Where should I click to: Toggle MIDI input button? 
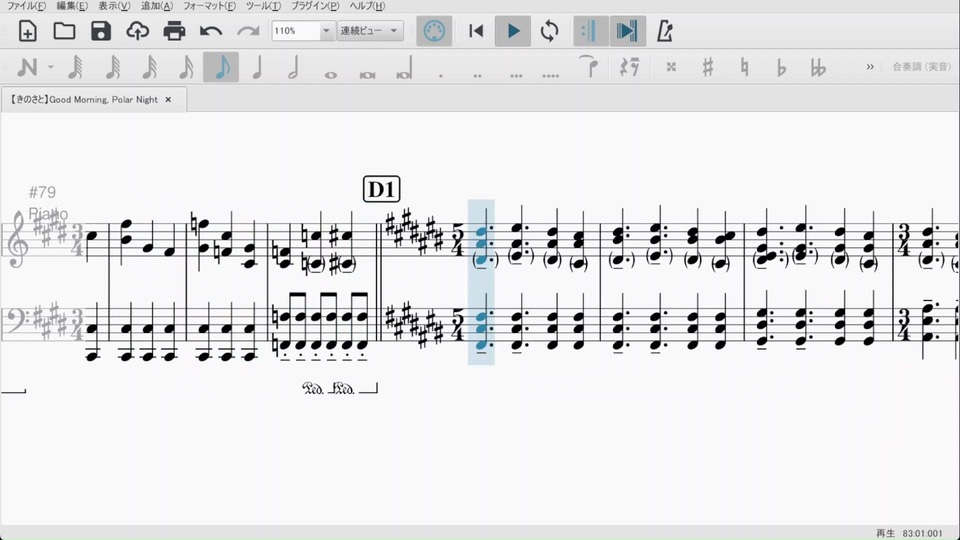pyautogui.click(x=434, y=31)
